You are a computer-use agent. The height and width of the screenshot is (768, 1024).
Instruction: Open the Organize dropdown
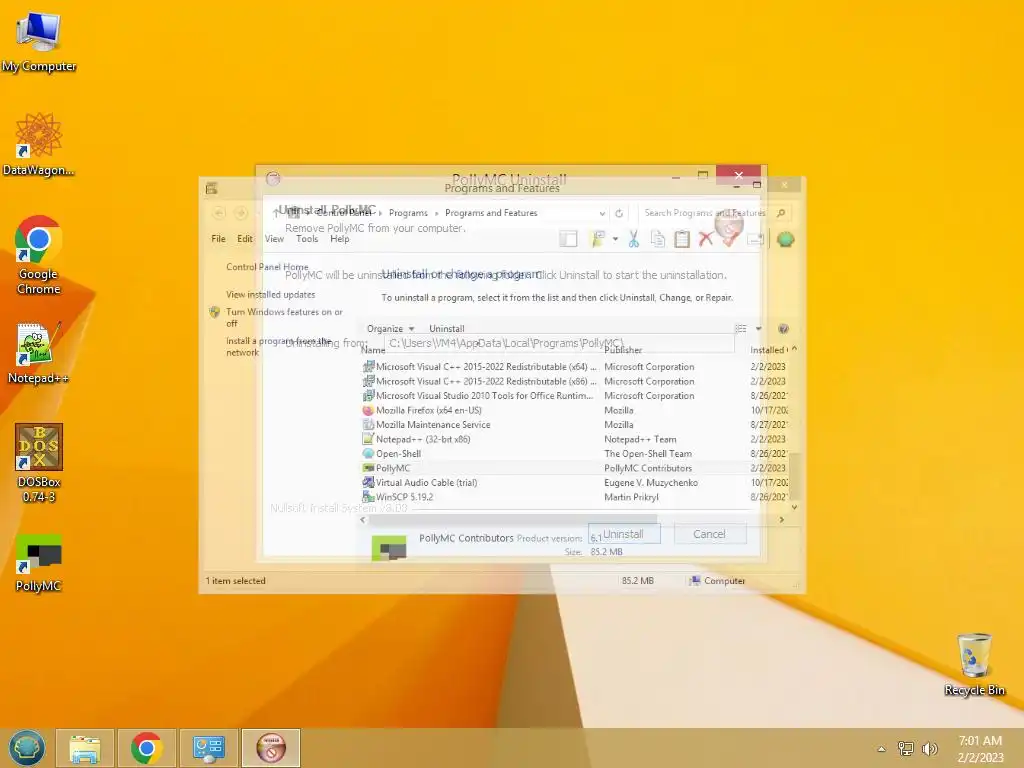391,328
